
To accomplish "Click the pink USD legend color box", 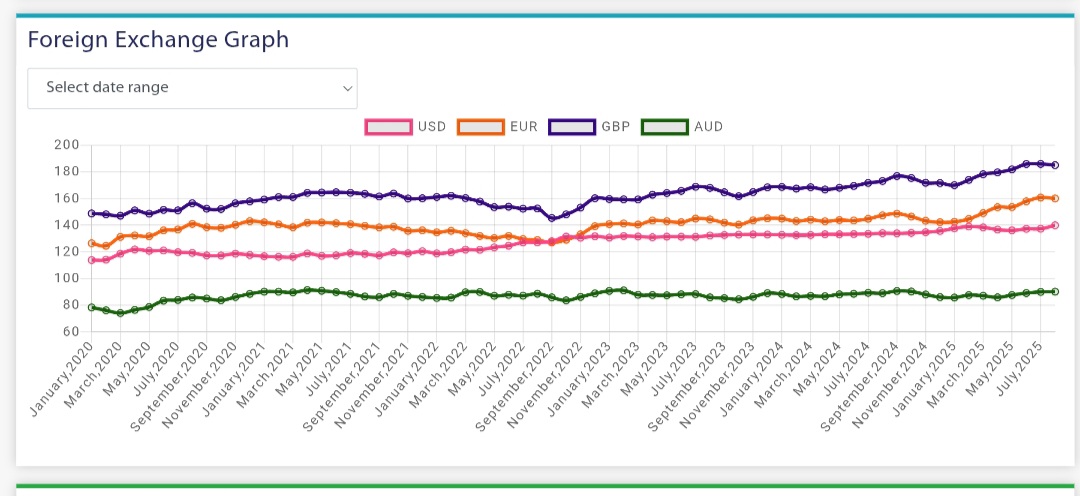I will [388, 127].
